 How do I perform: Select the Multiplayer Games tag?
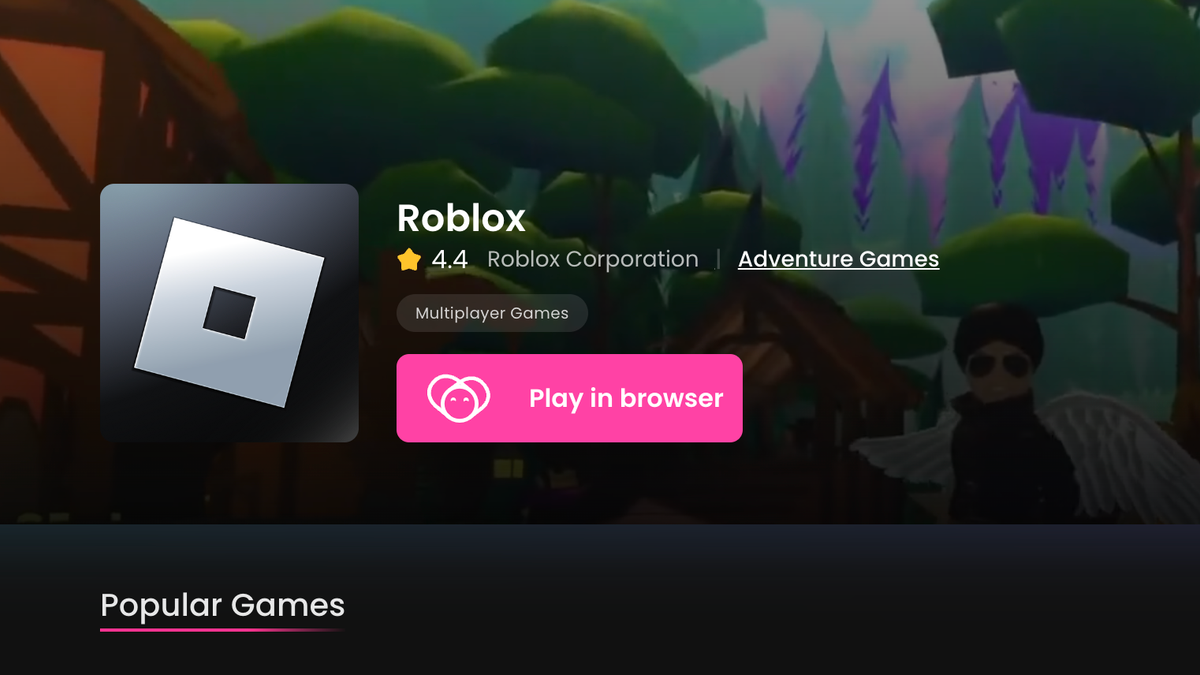(492, 313)
